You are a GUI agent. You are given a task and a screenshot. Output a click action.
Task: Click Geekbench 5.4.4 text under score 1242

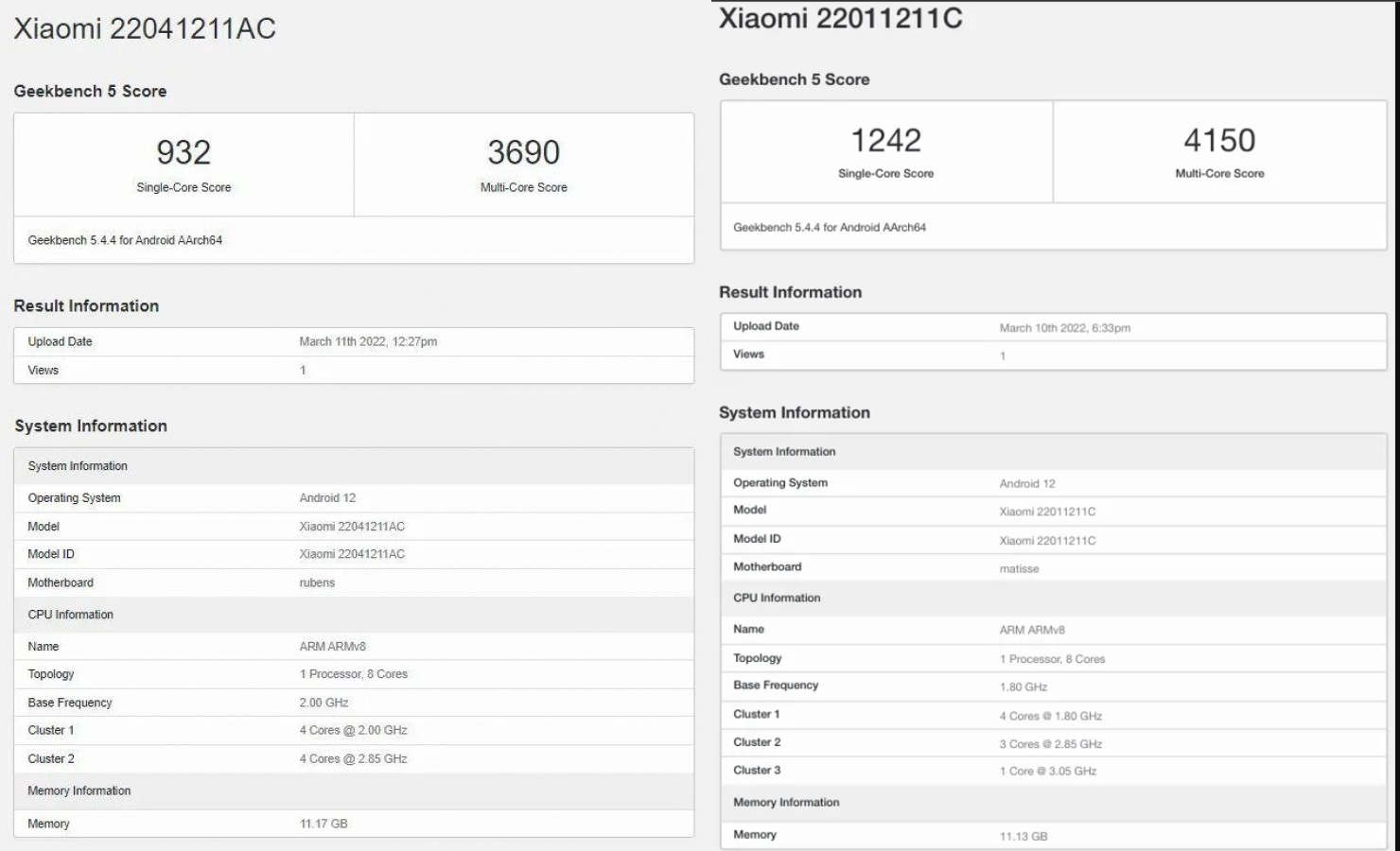(830, 227)
